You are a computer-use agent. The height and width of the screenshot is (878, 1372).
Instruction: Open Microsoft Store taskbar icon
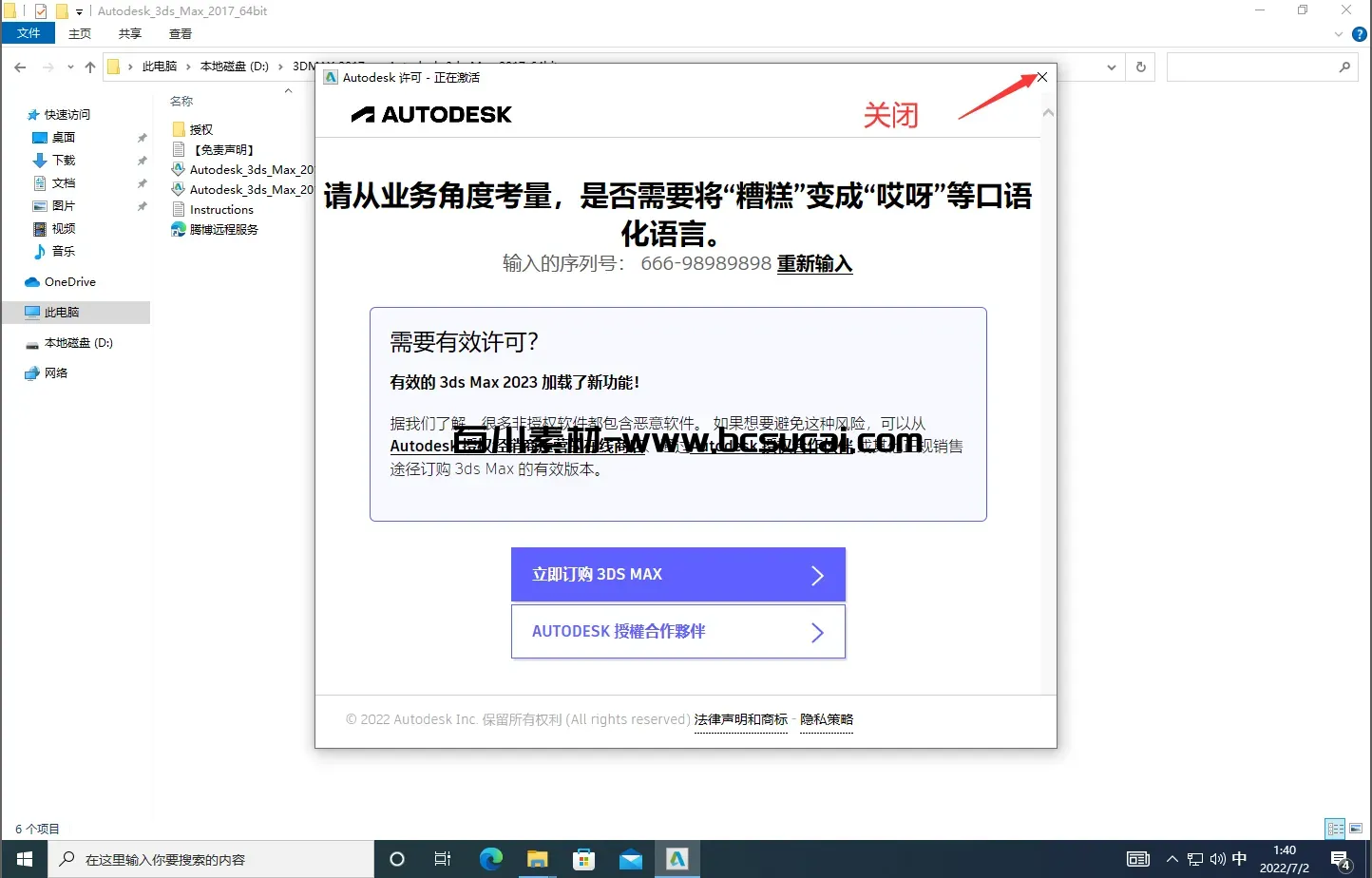584,859
